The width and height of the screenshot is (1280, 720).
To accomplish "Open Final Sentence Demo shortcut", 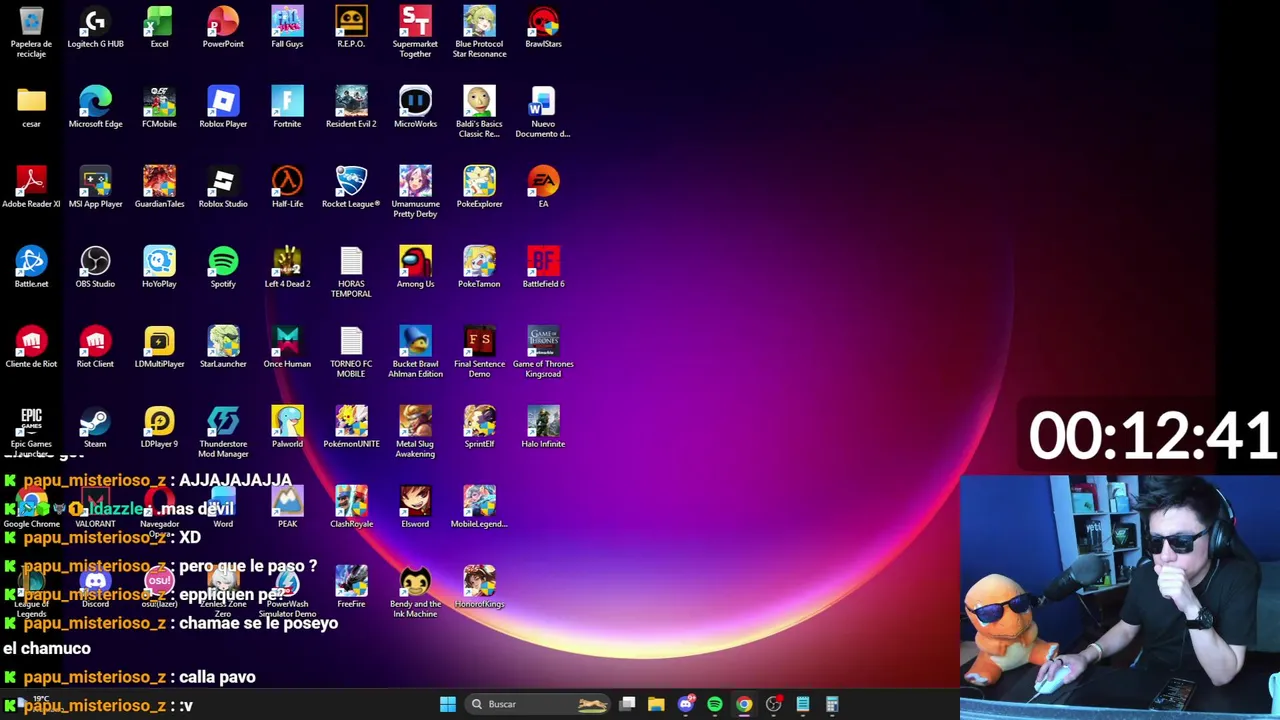I will tap(479, 352).
